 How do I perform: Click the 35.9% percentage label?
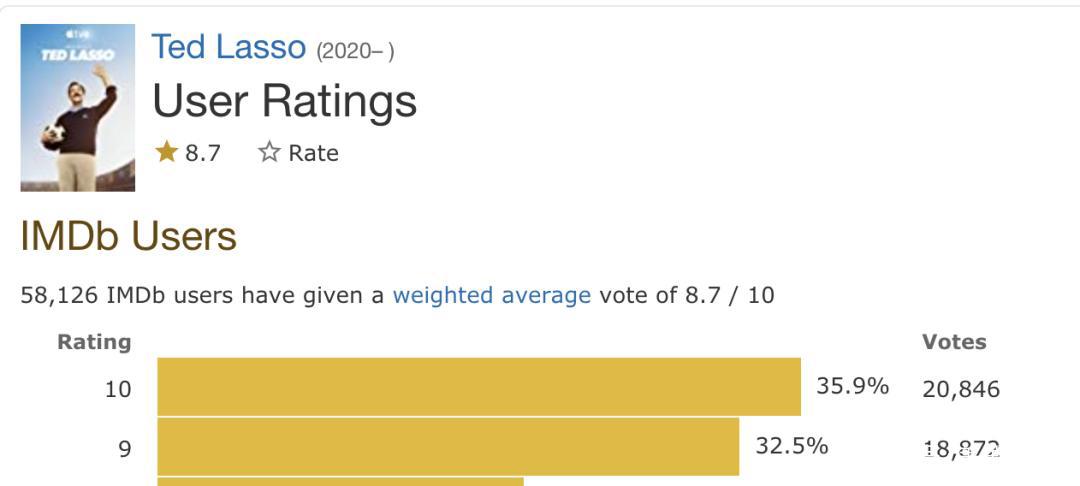coord(852,386)
